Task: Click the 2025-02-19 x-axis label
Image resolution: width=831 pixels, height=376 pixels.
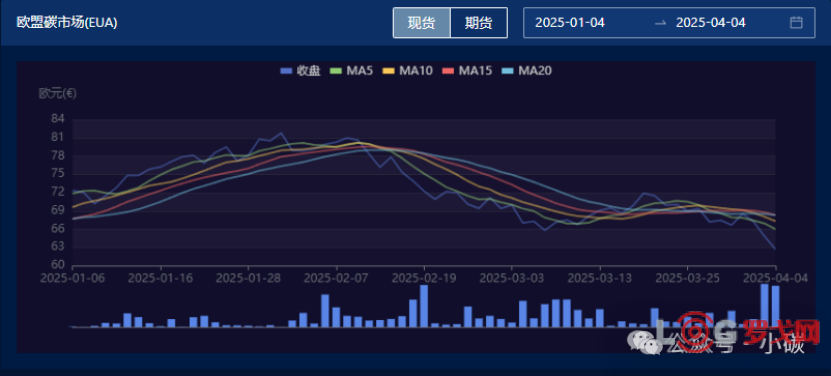Action: 424,277
